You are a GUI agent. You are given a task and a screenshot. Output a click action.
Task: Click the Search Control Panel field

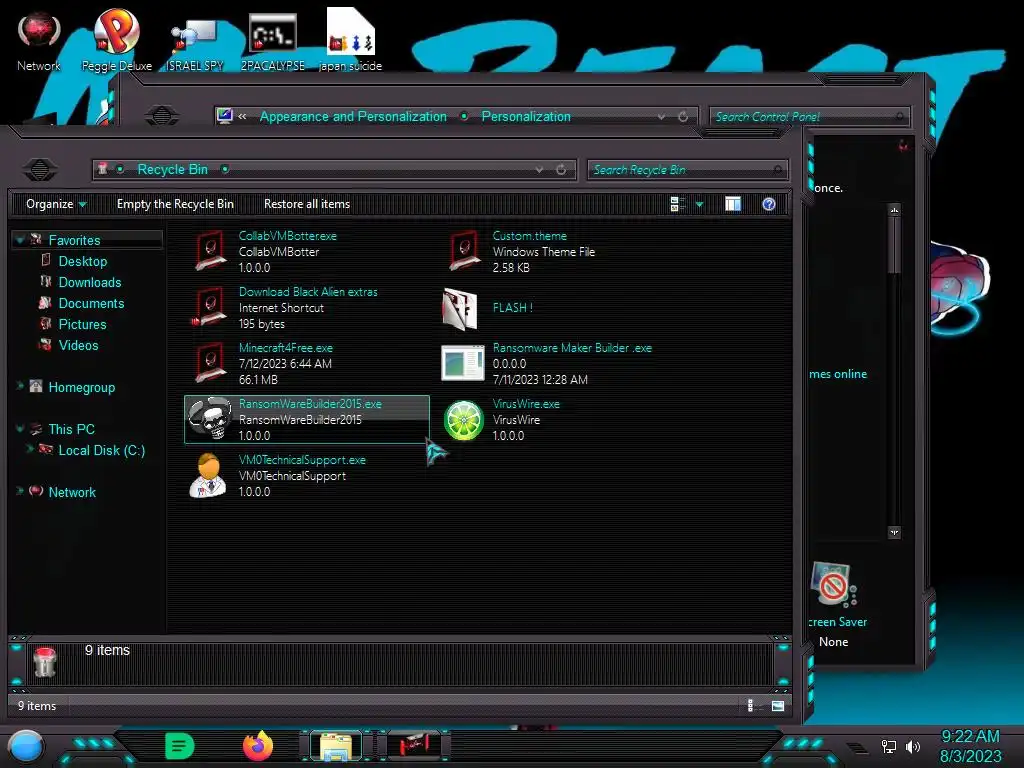point(809,117)
